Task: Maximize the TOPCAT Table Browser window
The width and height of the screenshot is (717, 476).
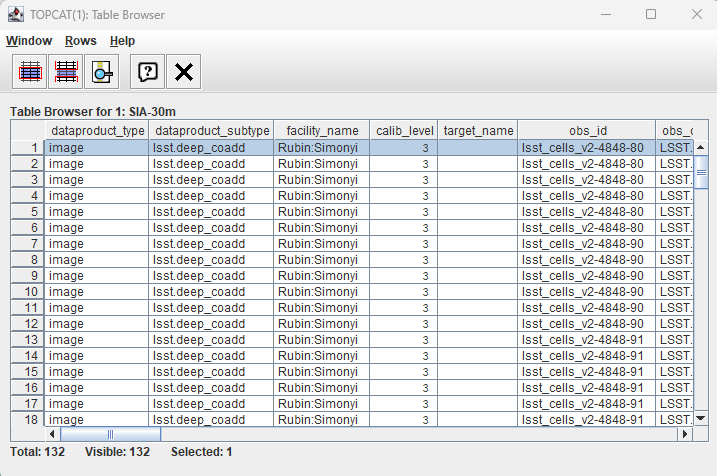Action: (651, 15)
